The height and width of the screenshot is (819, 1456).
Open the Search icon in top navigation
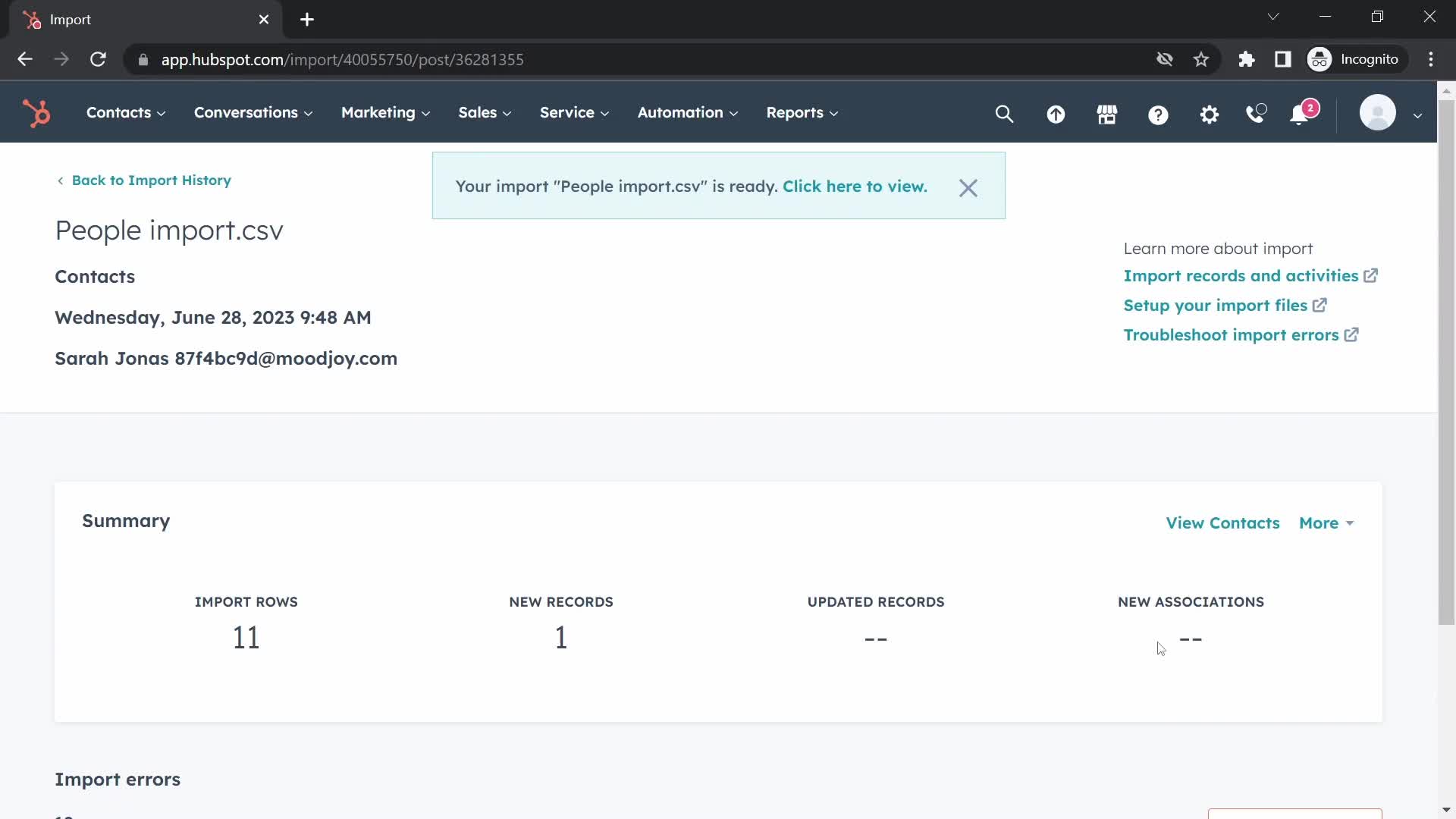point(1005,113)
